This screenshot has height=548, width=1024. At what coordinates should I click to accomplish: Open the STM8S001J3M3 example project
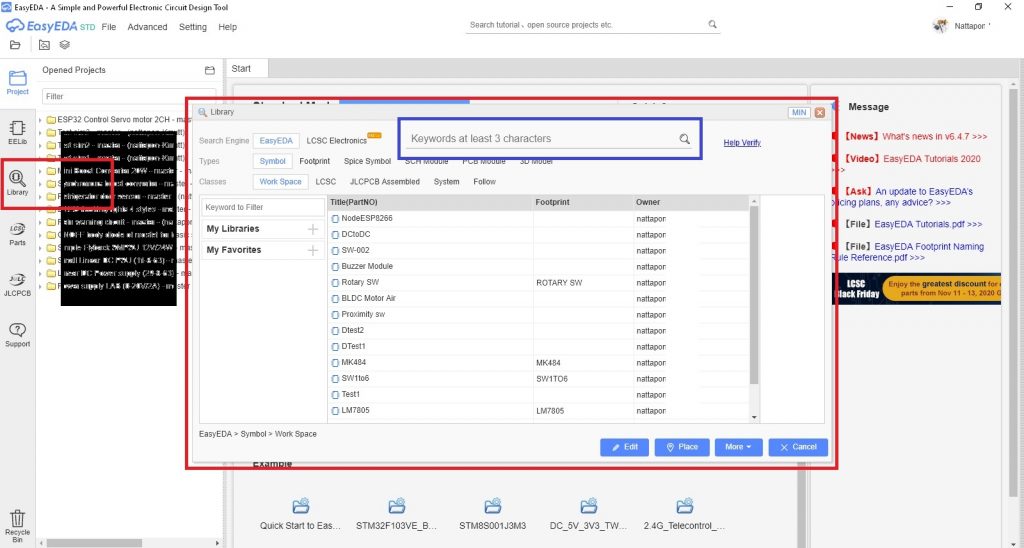pos(492,513)
